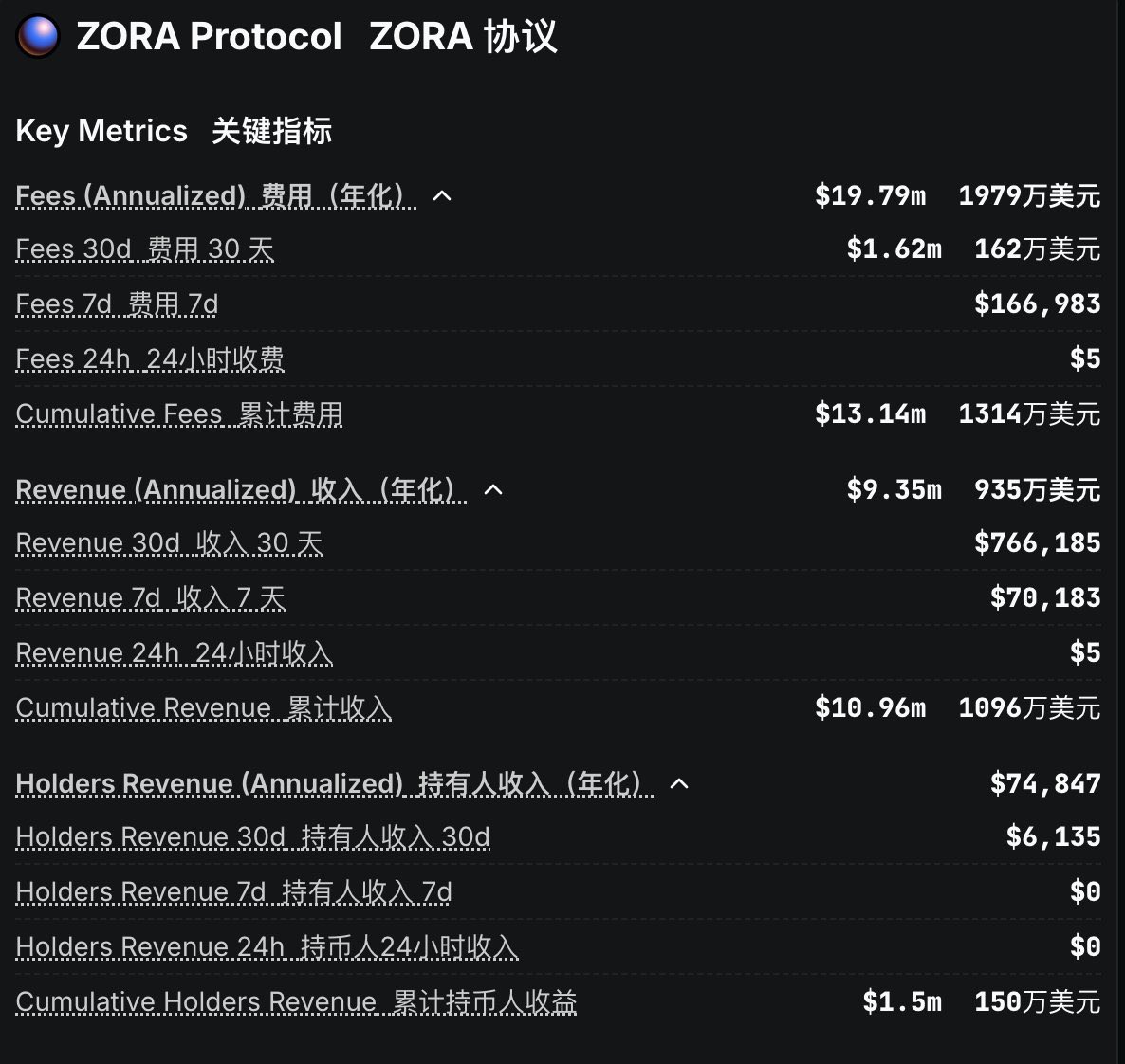The image size is (1125, 1064).
Task: Click the ZORA Protocol logo icon
Action: [x=38, y=36]
